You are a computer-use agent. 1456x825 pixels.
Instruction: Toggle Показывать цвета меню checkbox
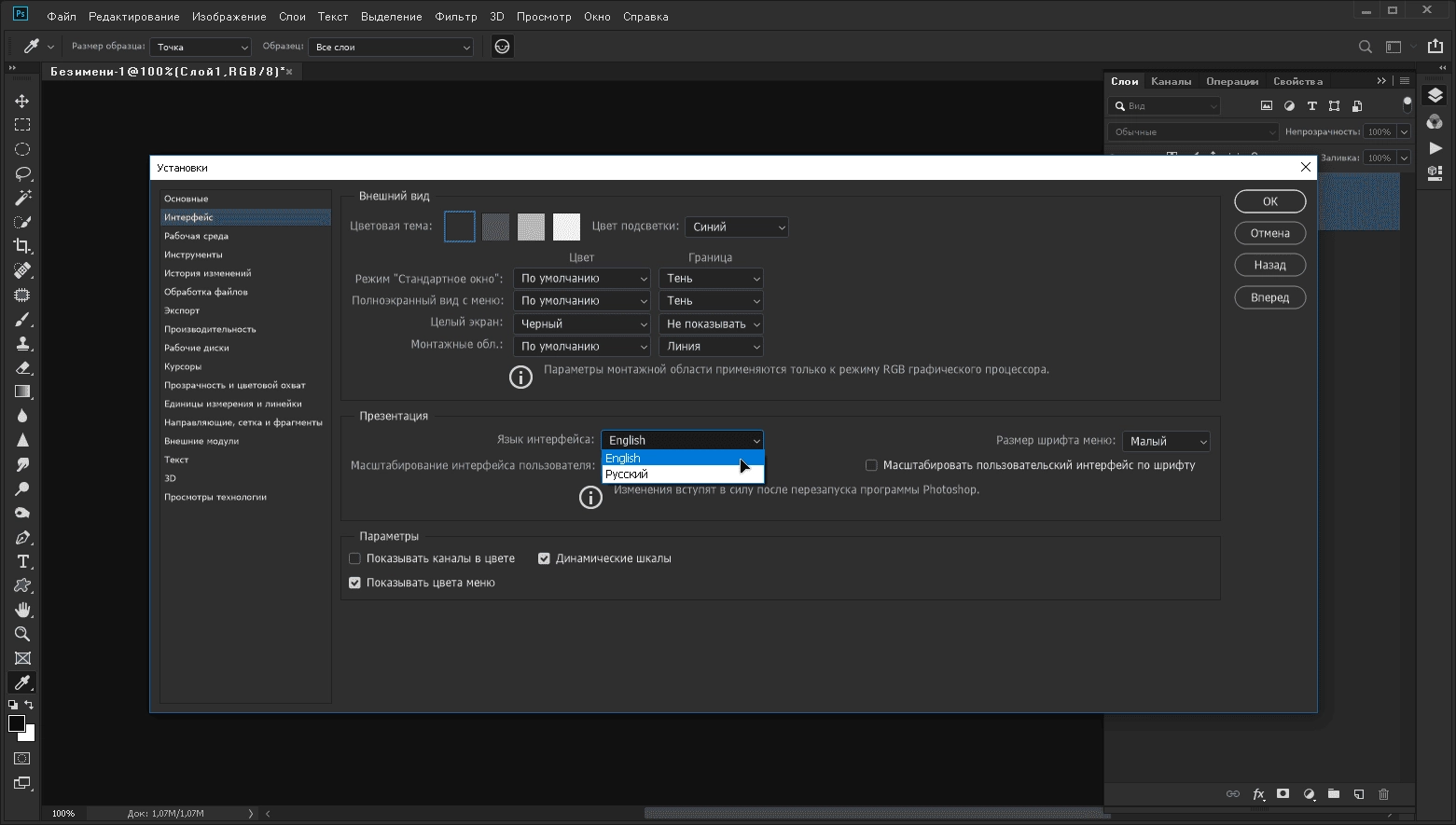tap(354, 583)
